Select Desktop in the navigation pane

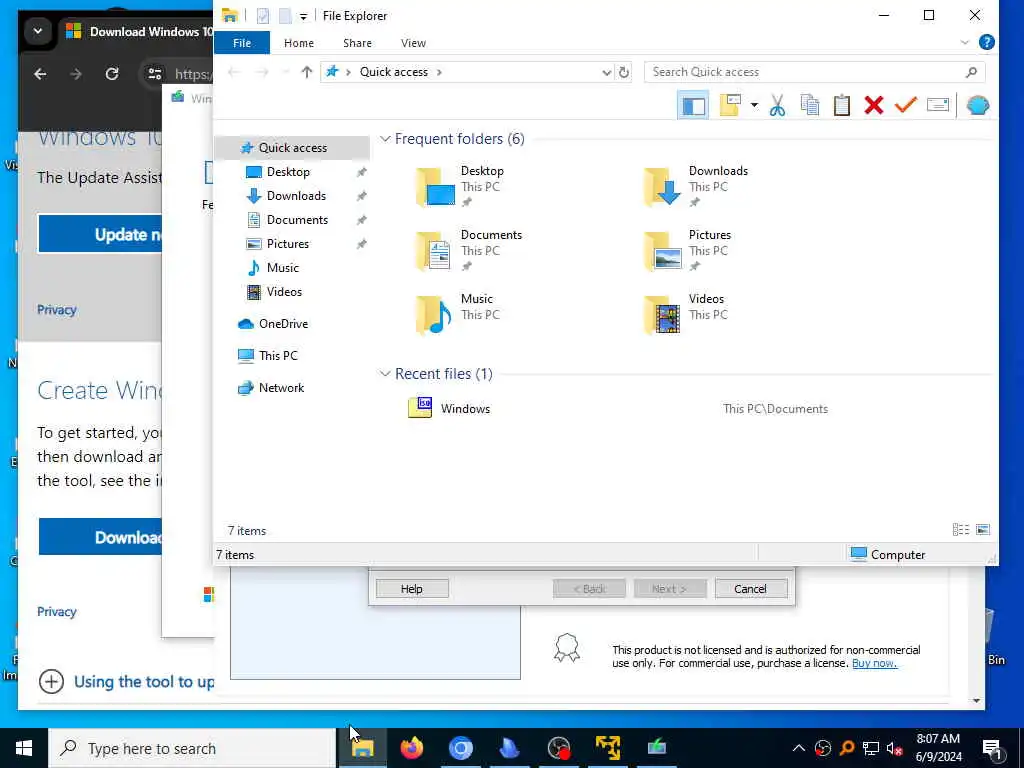click(288, 172)
